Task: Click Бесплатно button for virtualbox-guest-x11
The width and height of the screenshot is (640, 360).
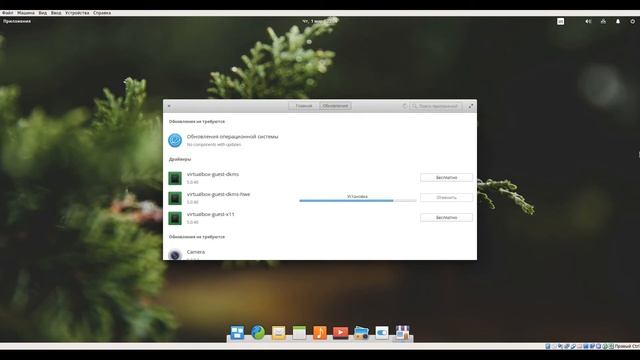Action: tap(446, 218)
